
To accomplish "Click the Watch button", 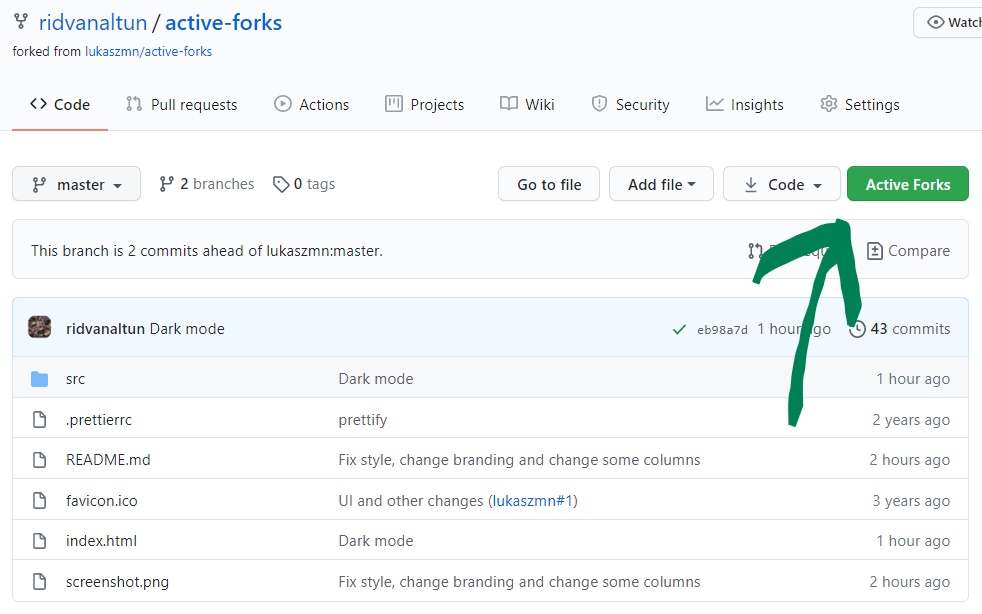I will pos(948,23).
